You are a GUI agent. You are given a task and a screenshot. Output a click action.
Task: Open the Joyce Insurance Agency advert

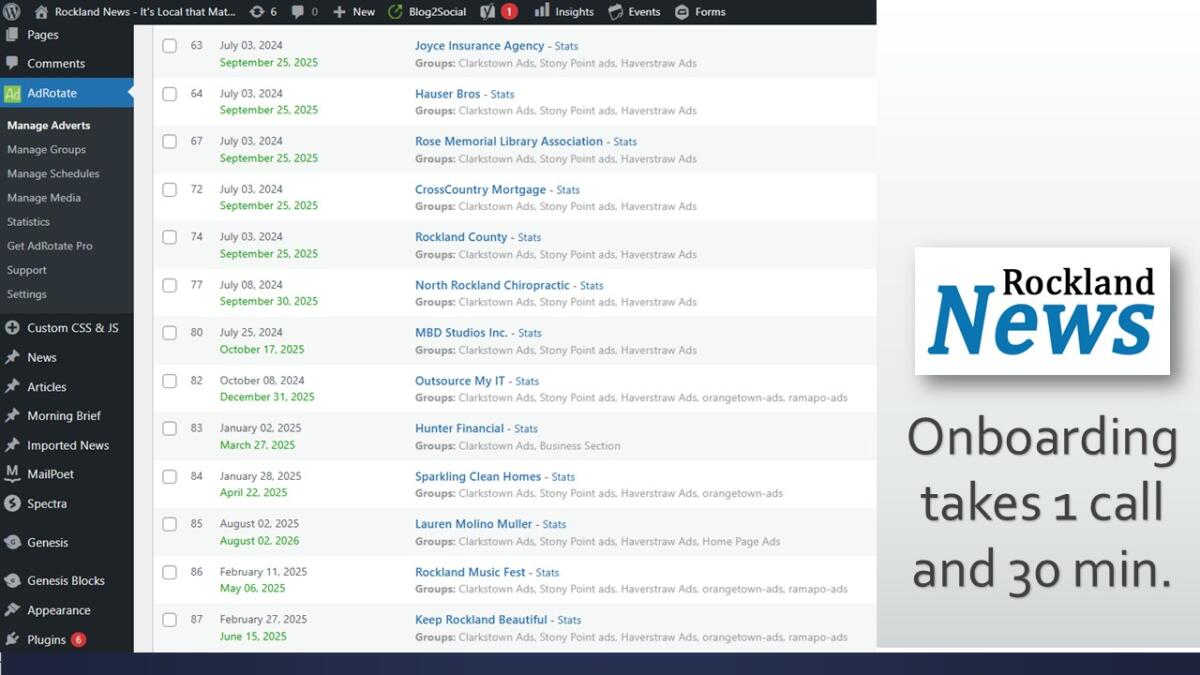tap(480, 46)
